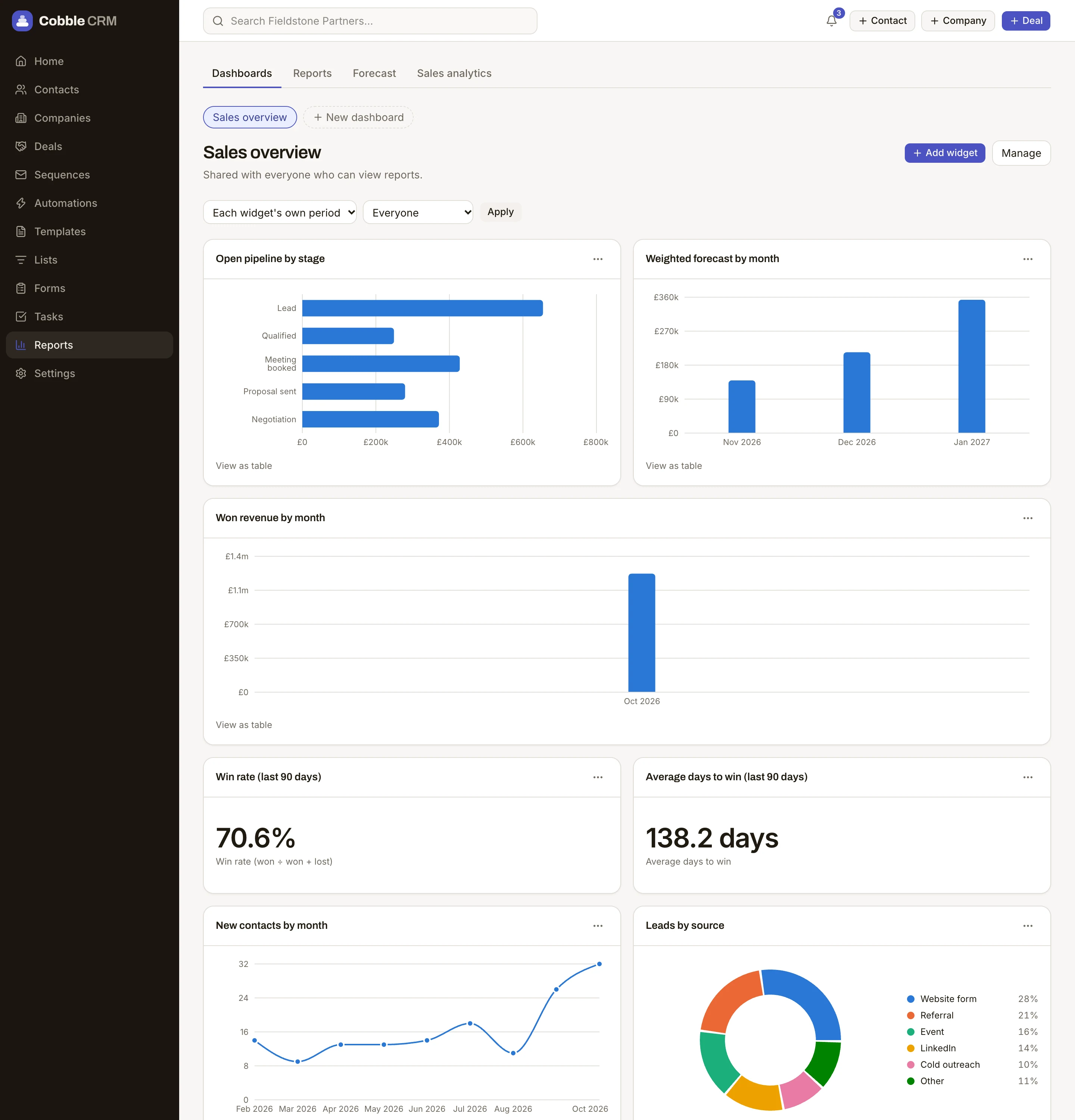
Task: Focus the Search Fieldstone Partners field
Action: tap(370, 21)
